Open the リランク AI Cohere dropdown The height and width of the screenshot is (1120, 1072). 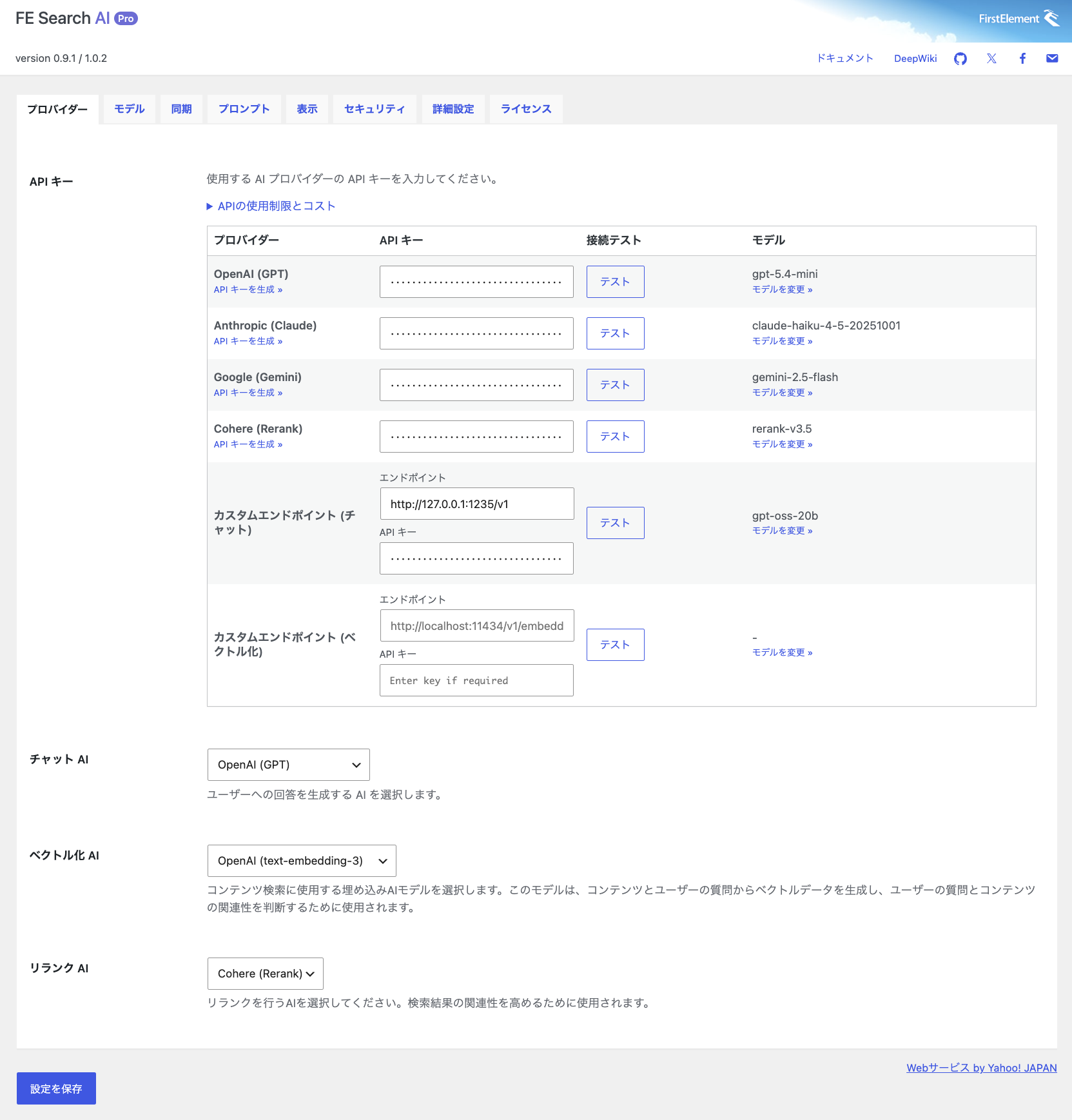265,974
